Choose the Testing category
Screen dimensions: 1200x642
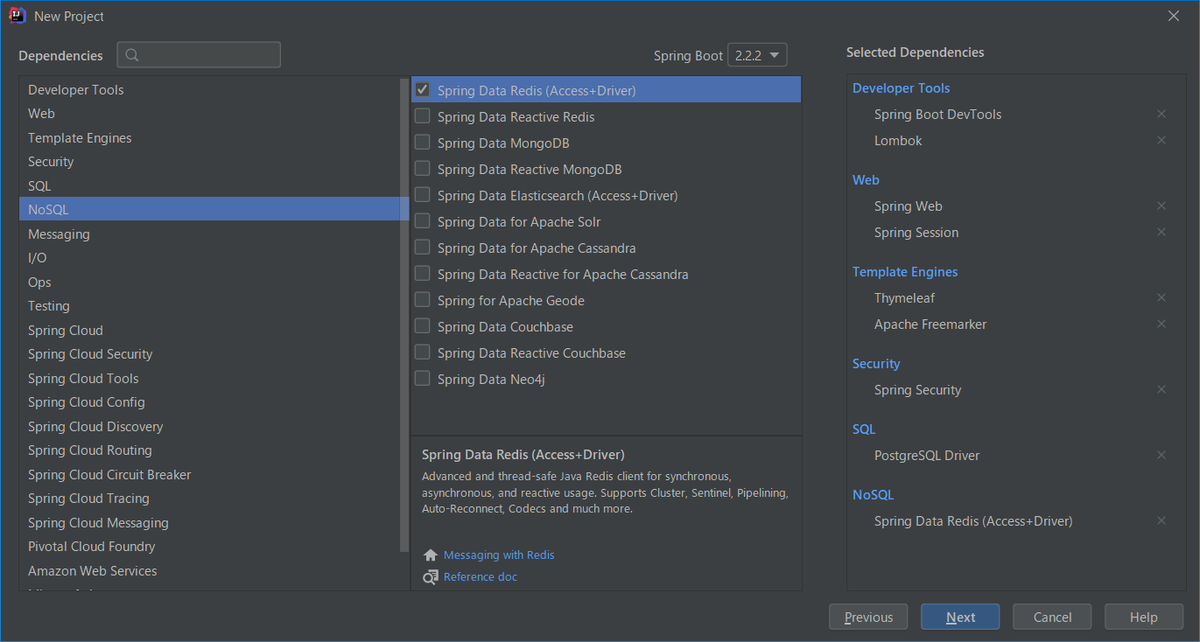(x=209, y=306)
